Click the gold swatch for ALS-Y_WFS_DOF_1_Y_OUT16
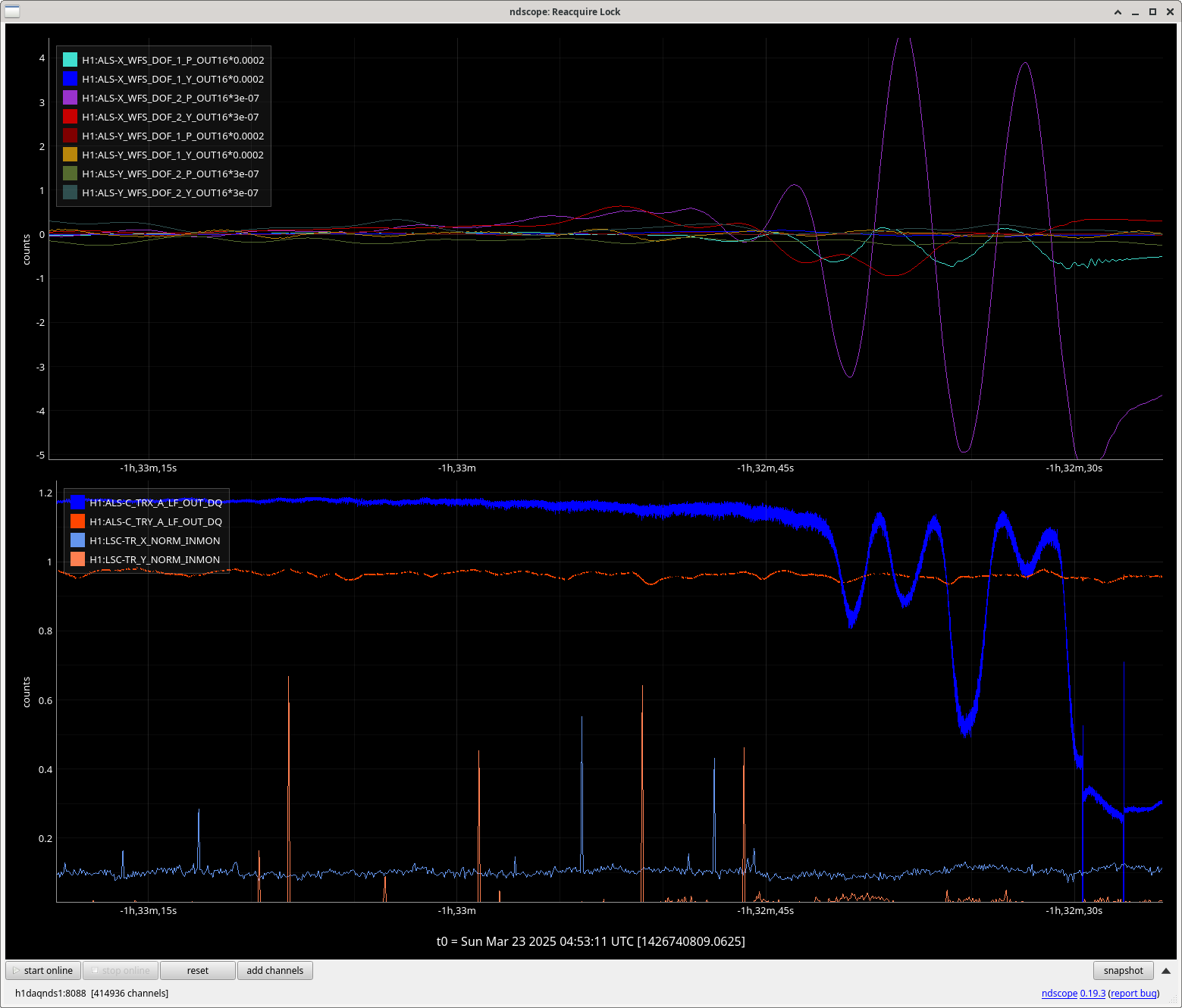This screenshot has height=1008, width=1182. tap(70, 155)
